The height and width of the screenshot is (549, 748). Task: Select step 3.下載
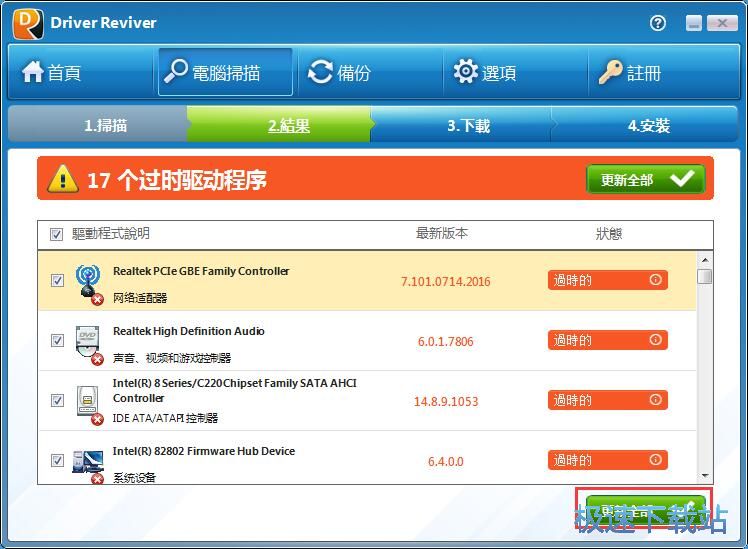(x=462, y=125)
